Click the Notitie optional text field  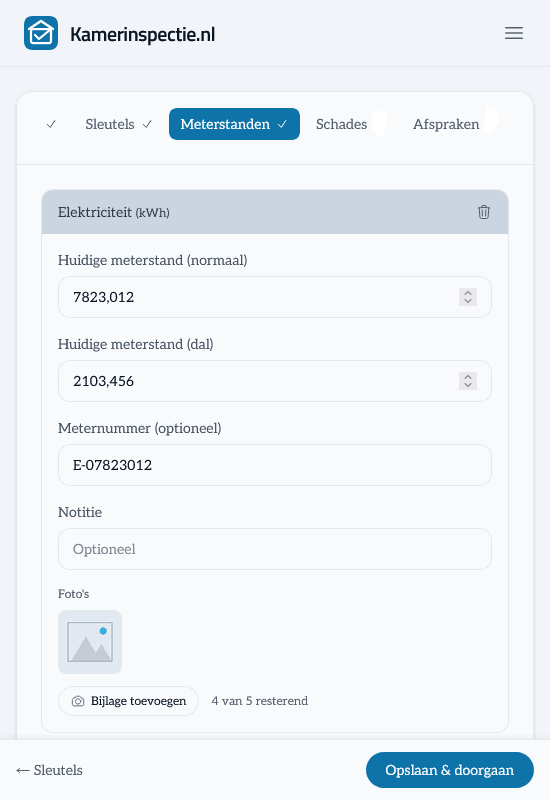pyautogui.click(x=275, y=549)
